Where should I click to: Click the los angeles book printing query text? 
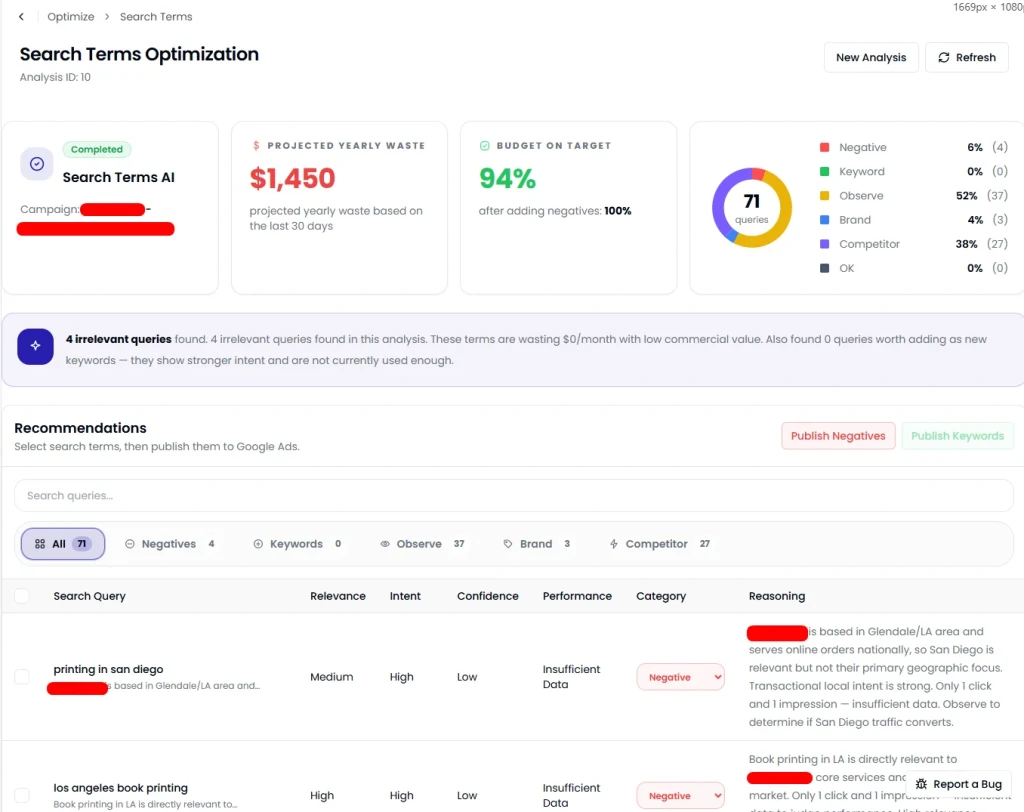(x=120, y=788)
